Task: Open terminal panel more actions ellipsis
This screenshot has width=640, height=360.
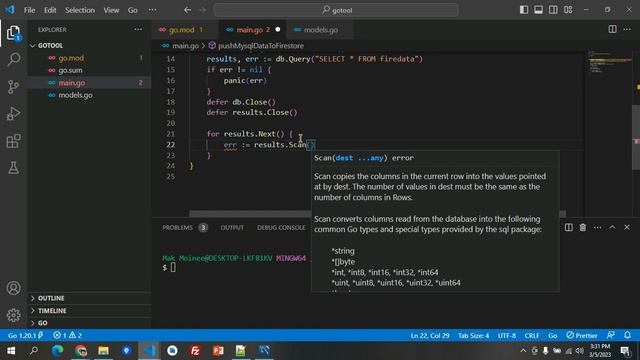Action: click(598, 227)
